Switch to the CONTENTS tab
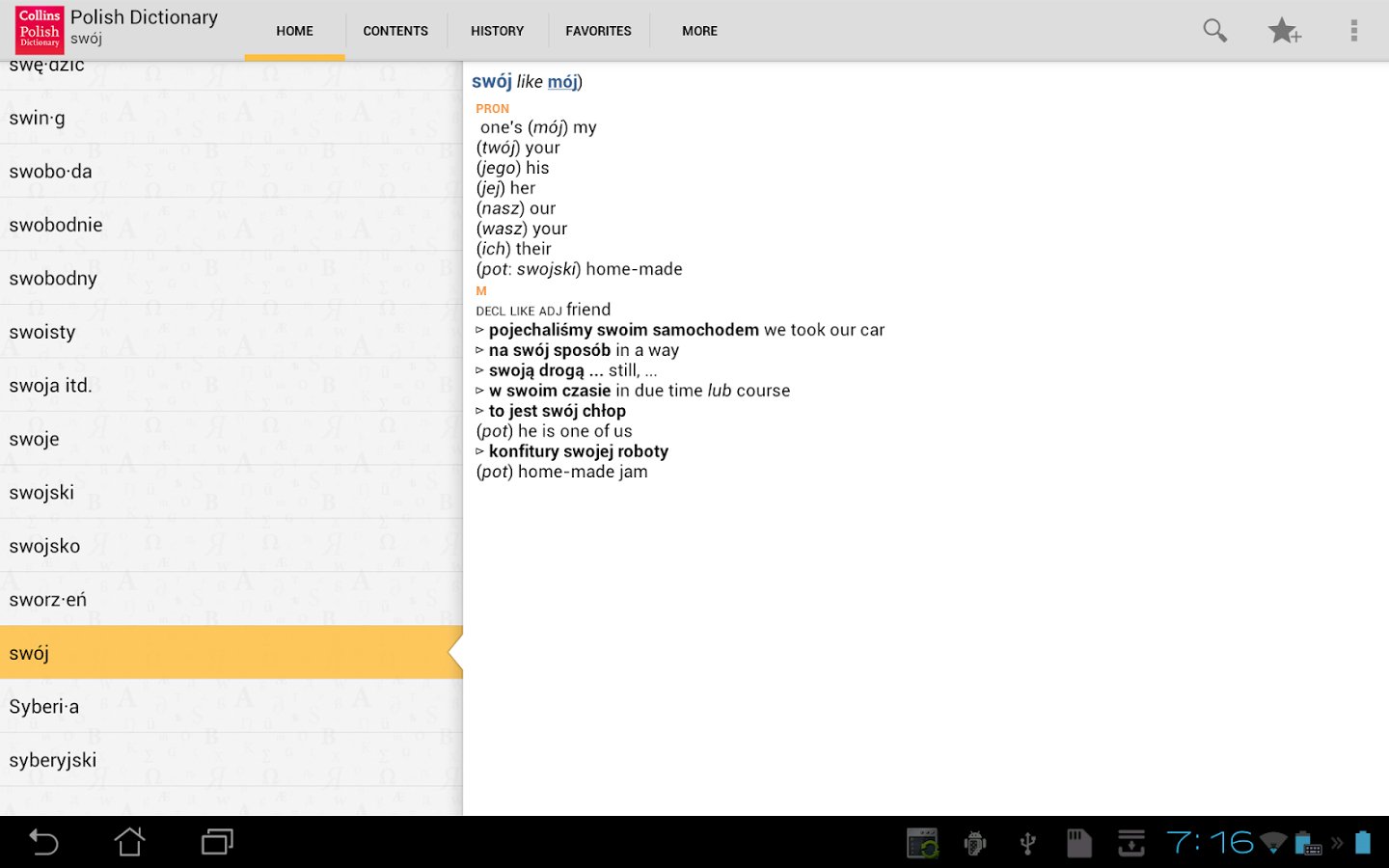Screen dimensions: 1389x868 395,31
